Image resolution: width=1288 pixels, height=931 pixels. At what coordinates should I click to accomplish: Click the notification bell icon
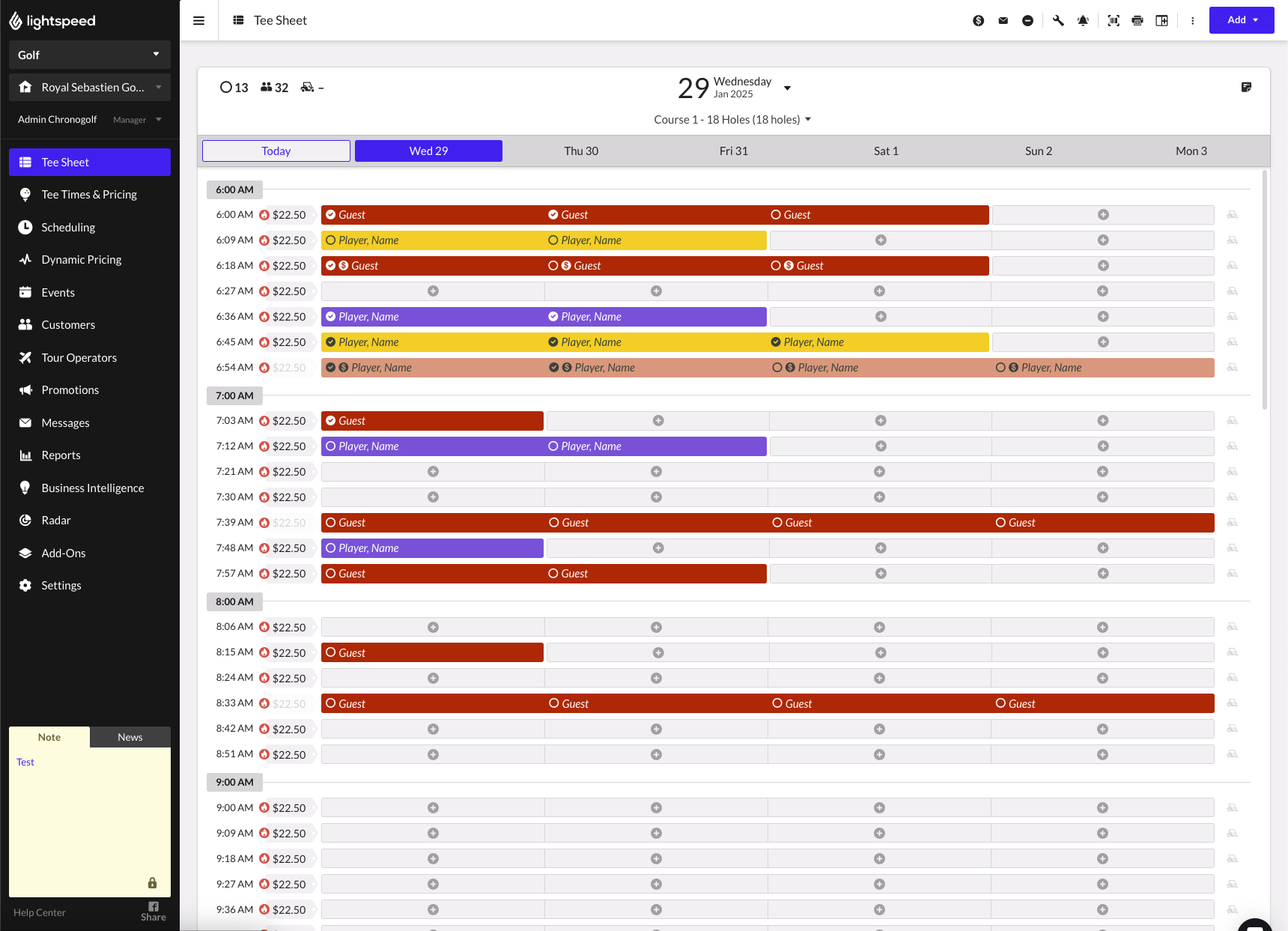pyautogui.click(x=1083, y=21)
